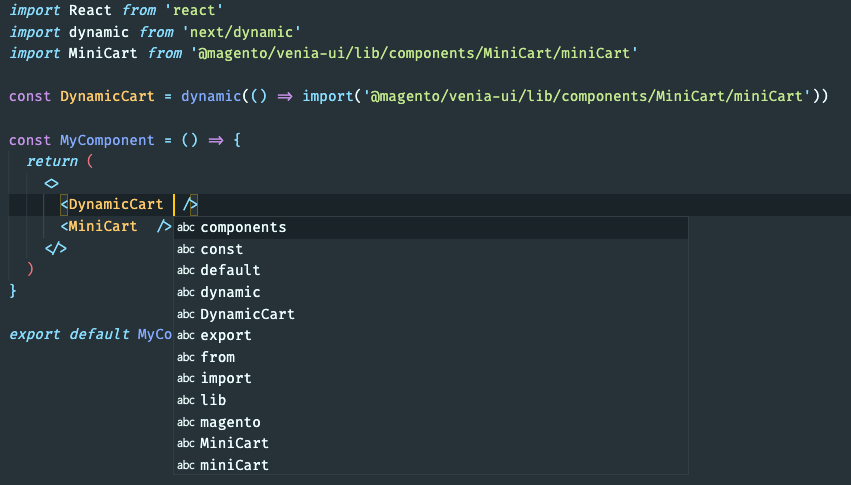Choose 'default' from suggestion list
The image size is (851, 485).
click(430, 270)
